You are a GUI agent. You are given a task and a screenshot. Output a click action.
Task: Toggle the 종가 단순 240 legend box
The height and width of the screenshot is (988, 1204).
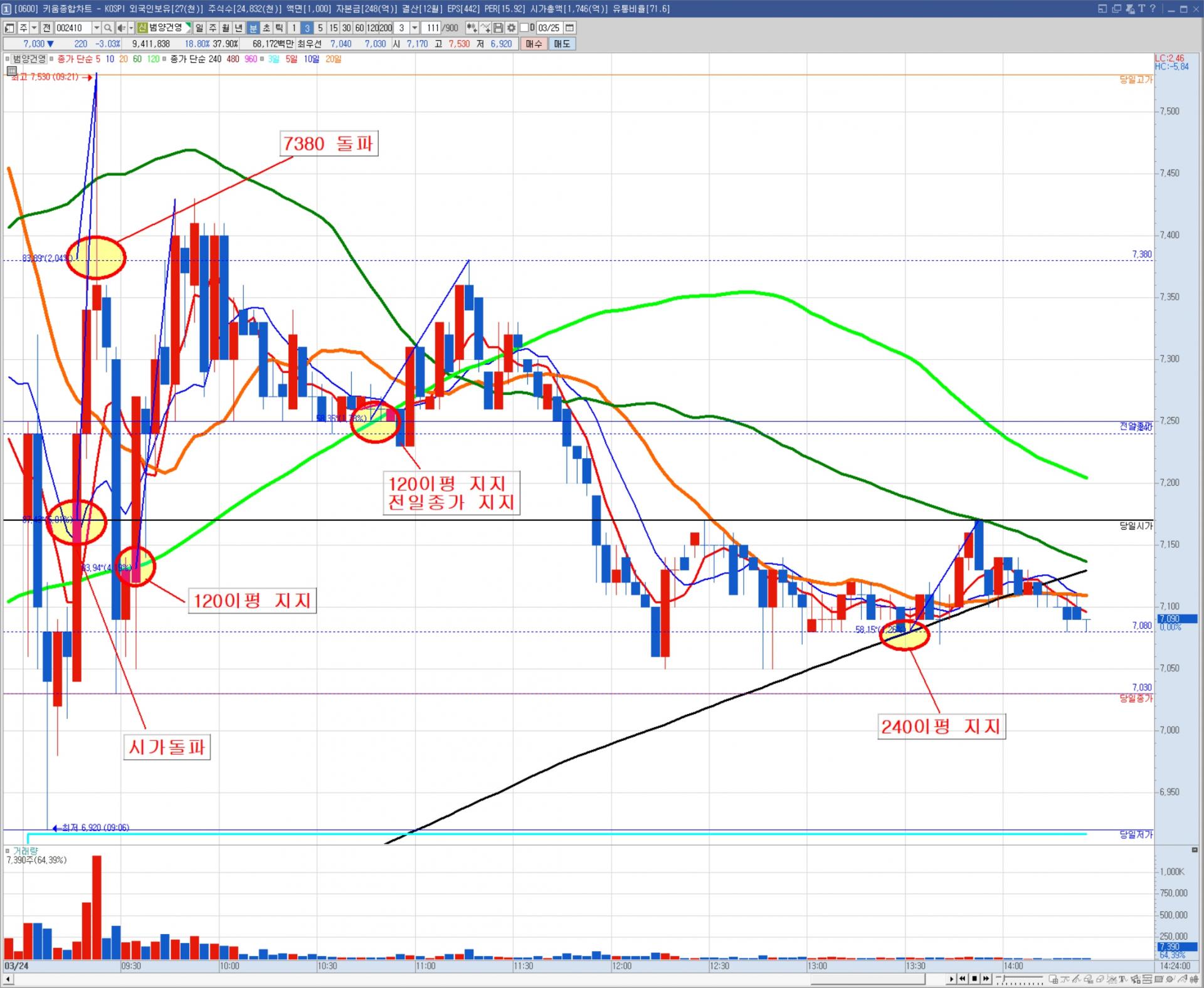click(164, 59)
